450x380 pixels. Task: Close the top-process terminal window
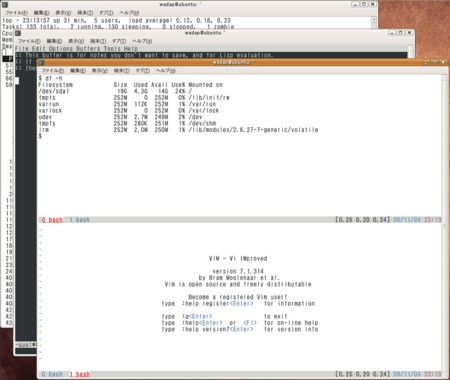373,4
